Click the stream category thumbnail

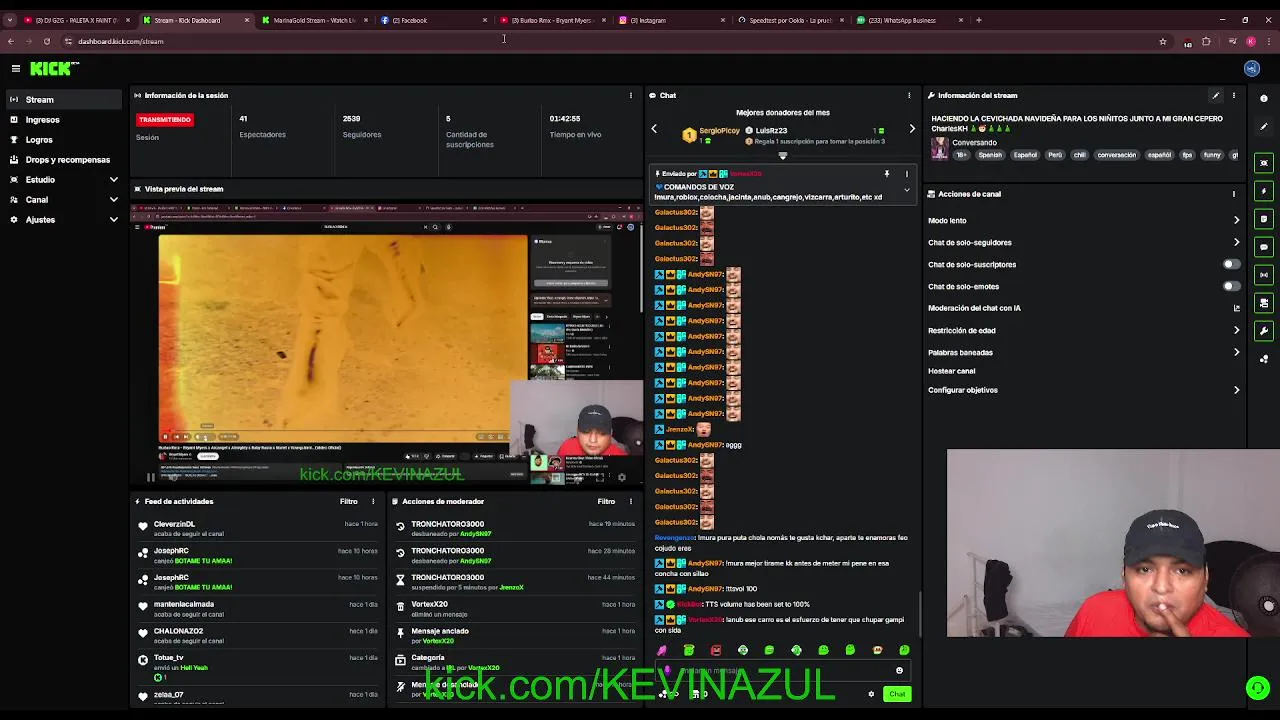tap(940, 147)
